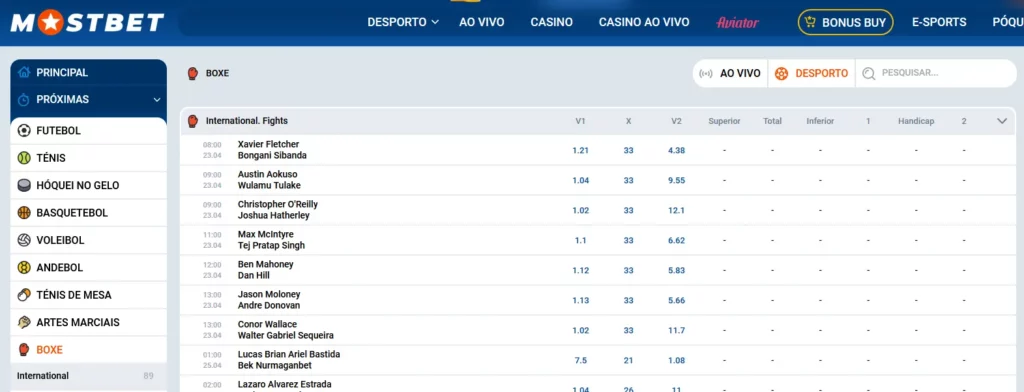This screenshot has width=1024, height=392.
Task: Click the volleyball icon beside Voleibol
Action: [24, 240]
